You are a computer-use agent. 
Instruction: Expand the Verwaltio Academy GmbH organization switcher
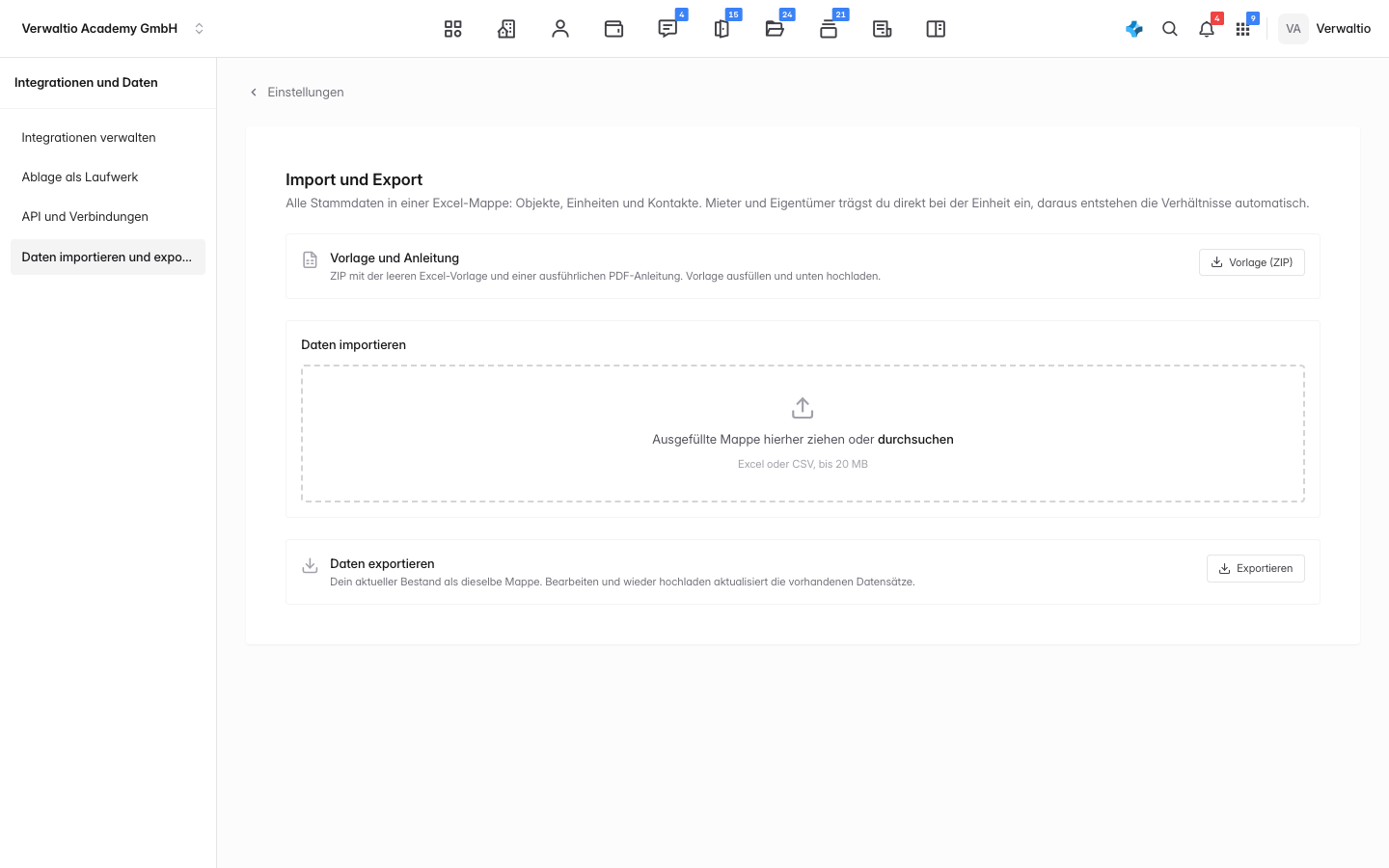pos(113,29)
